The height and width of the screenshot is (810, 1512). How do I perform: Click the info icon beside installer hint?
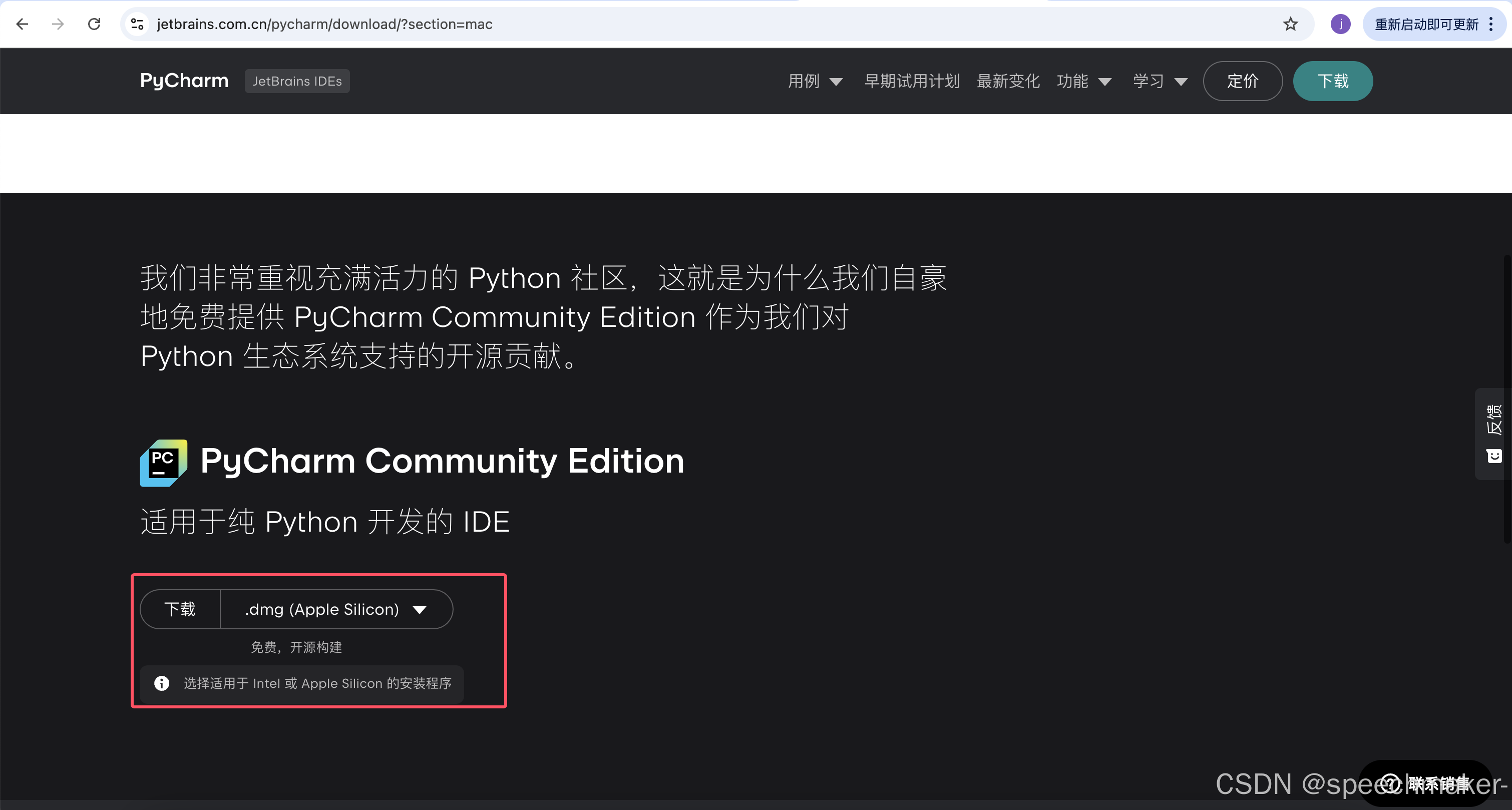(x=161, y=683)
